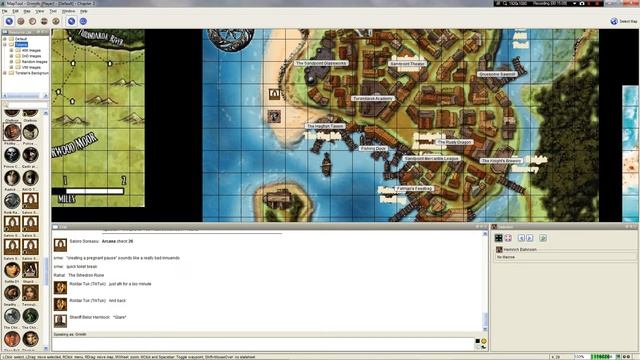Click the library image search field
The height and width of the screenshot is (360, 640).
tap(28, 105)
